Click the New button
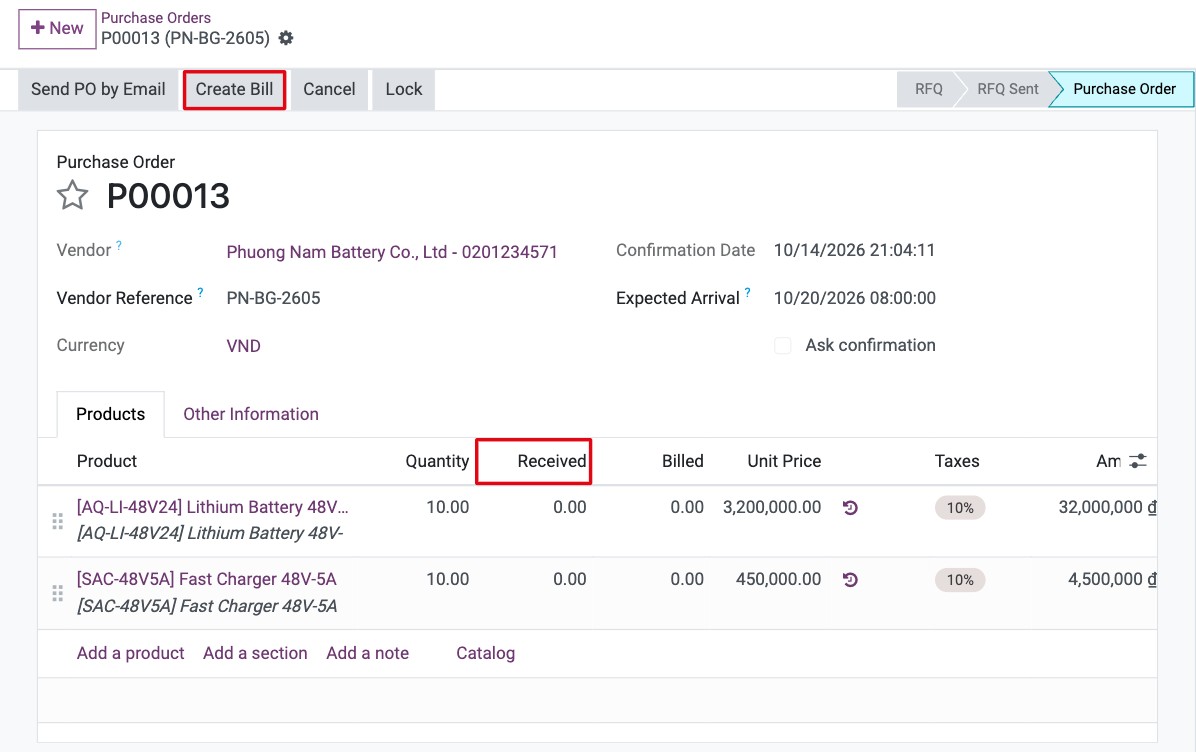Viewport: 1196px width, 752px height. coord(57,29)
